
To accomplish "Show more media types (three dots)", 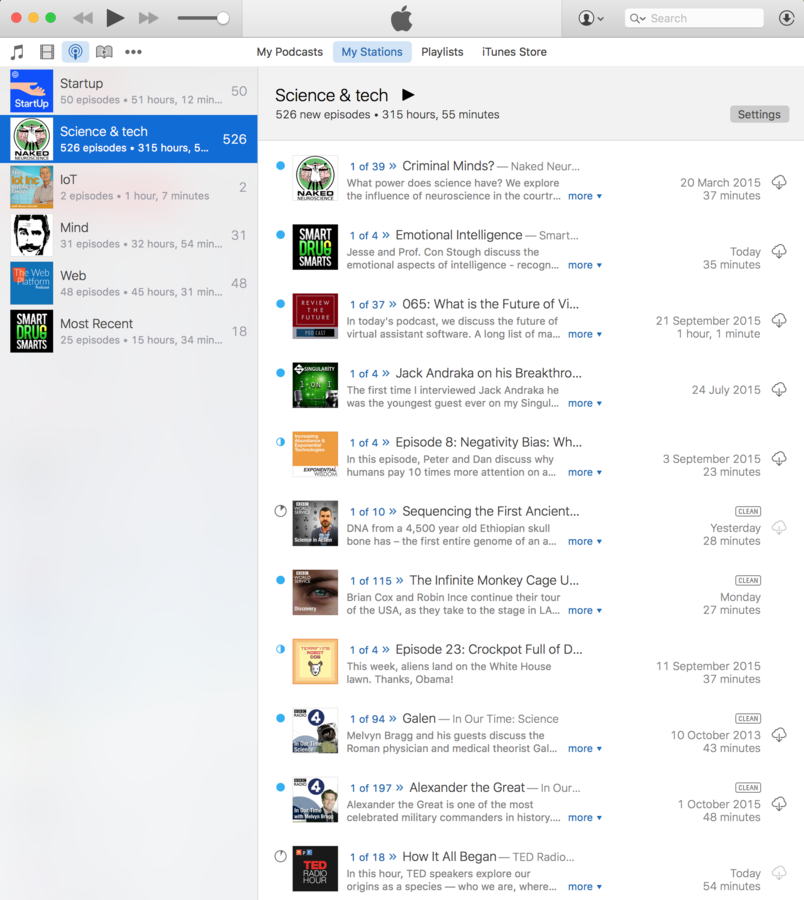I will pos(133,52).
